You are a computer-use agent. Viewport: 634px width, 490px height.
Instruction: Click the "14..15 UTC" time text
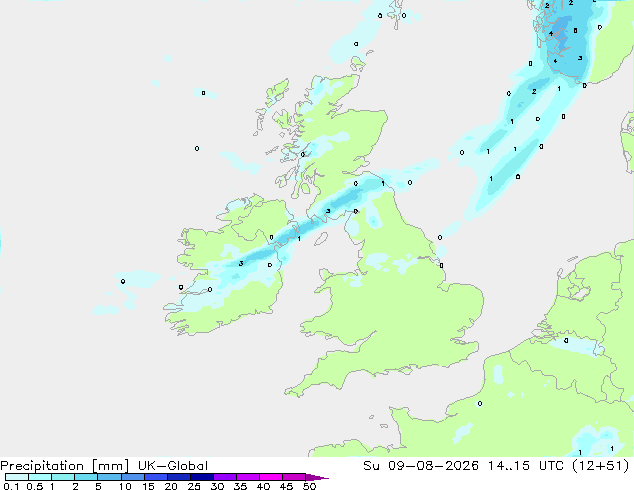pyautogui.click(x=526, y=466)
